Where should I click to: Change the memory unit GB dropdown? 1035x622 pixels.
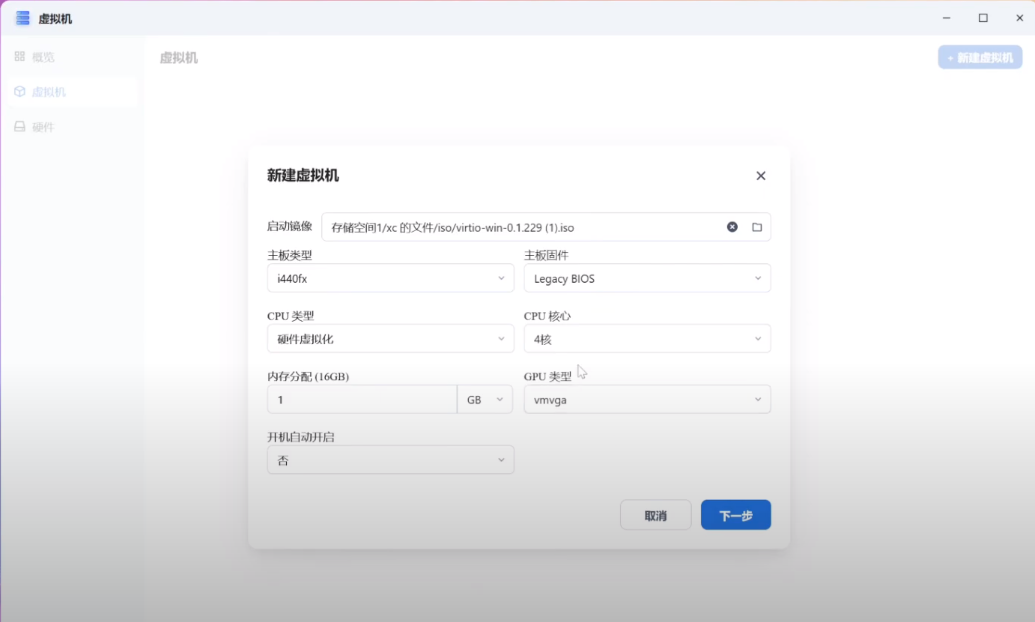tap(486, 399)
